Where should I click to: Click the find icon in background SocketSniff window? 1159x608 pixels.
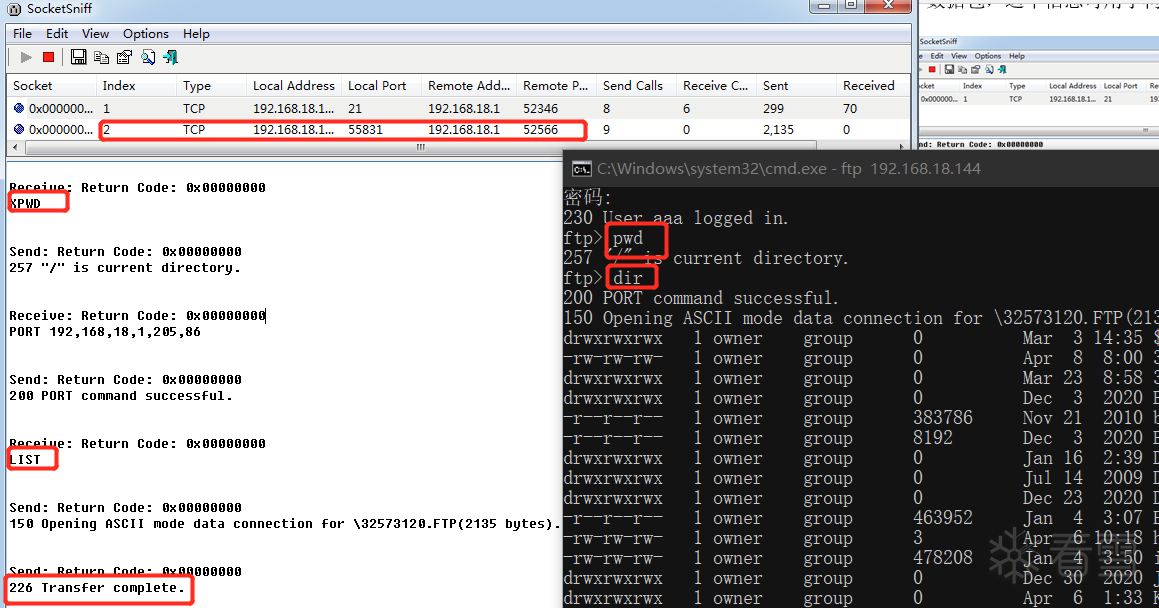tap(989, 69)
